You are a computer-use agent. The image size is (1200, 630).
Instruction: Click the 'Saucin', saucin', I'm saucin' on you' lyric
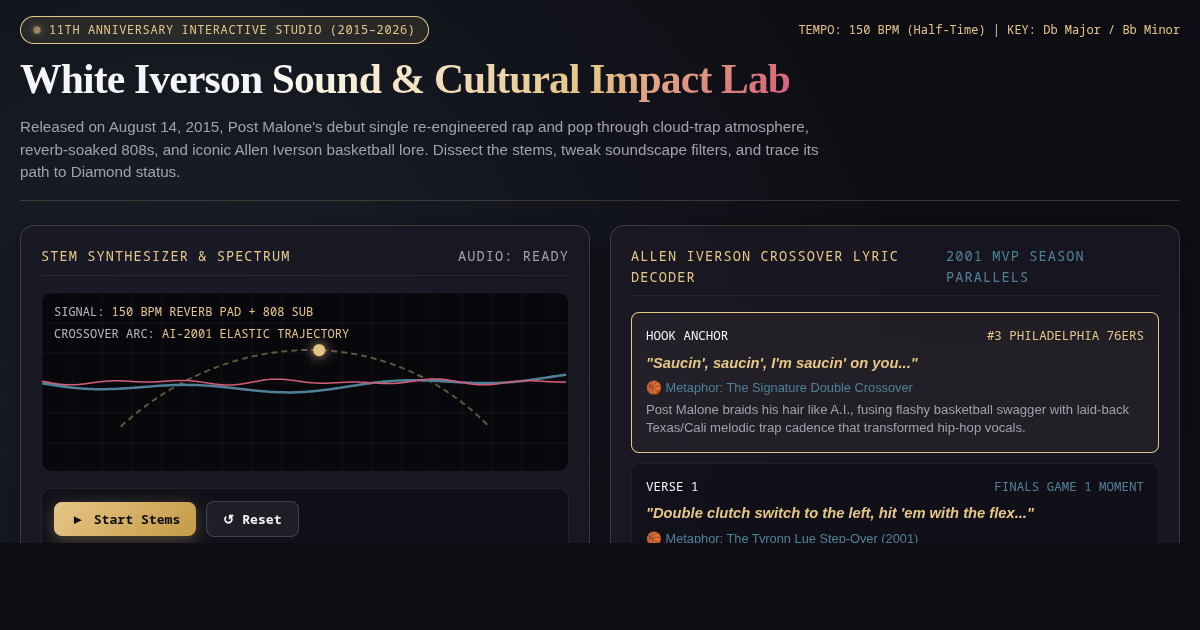click(782, 362)
